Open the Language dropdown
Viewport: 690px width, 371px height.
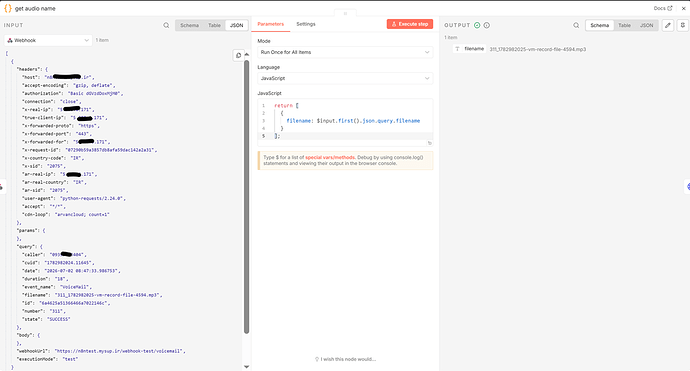pyautogui.click(x=345, y=78)
